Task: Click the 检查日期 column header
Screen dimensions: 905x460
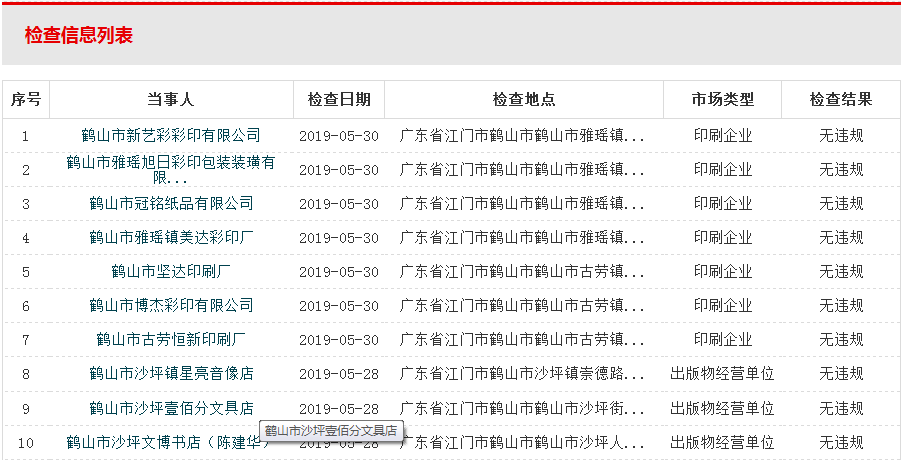Action: 339,99
